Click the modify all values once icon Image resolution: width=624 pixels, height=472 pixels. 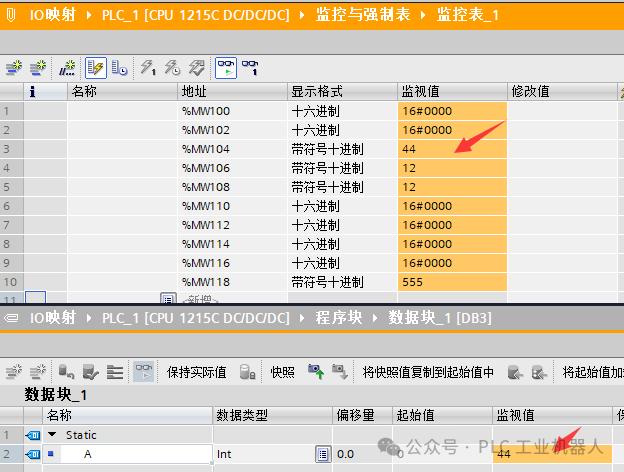coord(148,68)
